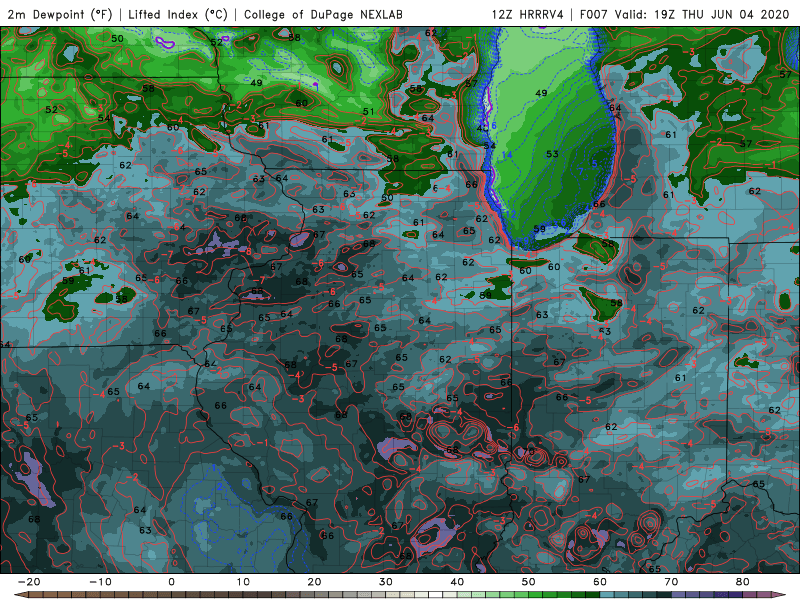
Task: Click the '51' dewpoint value on the map
Action: tap(368, 111)
